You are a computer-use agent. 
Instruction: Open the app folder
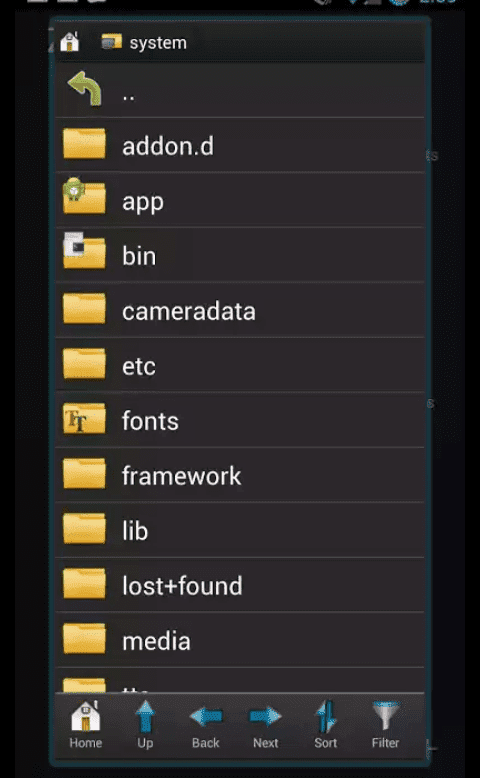click(240, 200)
